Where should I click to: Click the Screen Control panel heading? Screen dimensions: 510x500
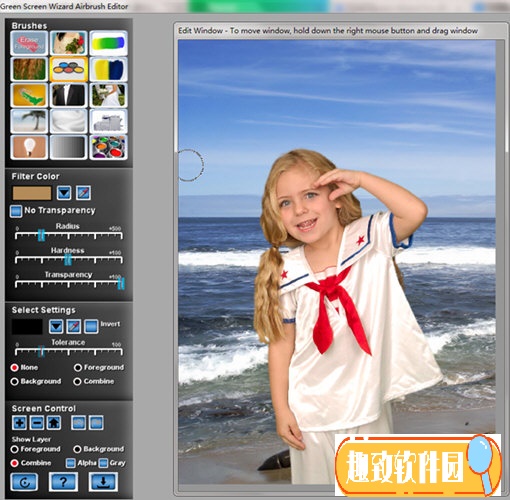pos(44,408)
